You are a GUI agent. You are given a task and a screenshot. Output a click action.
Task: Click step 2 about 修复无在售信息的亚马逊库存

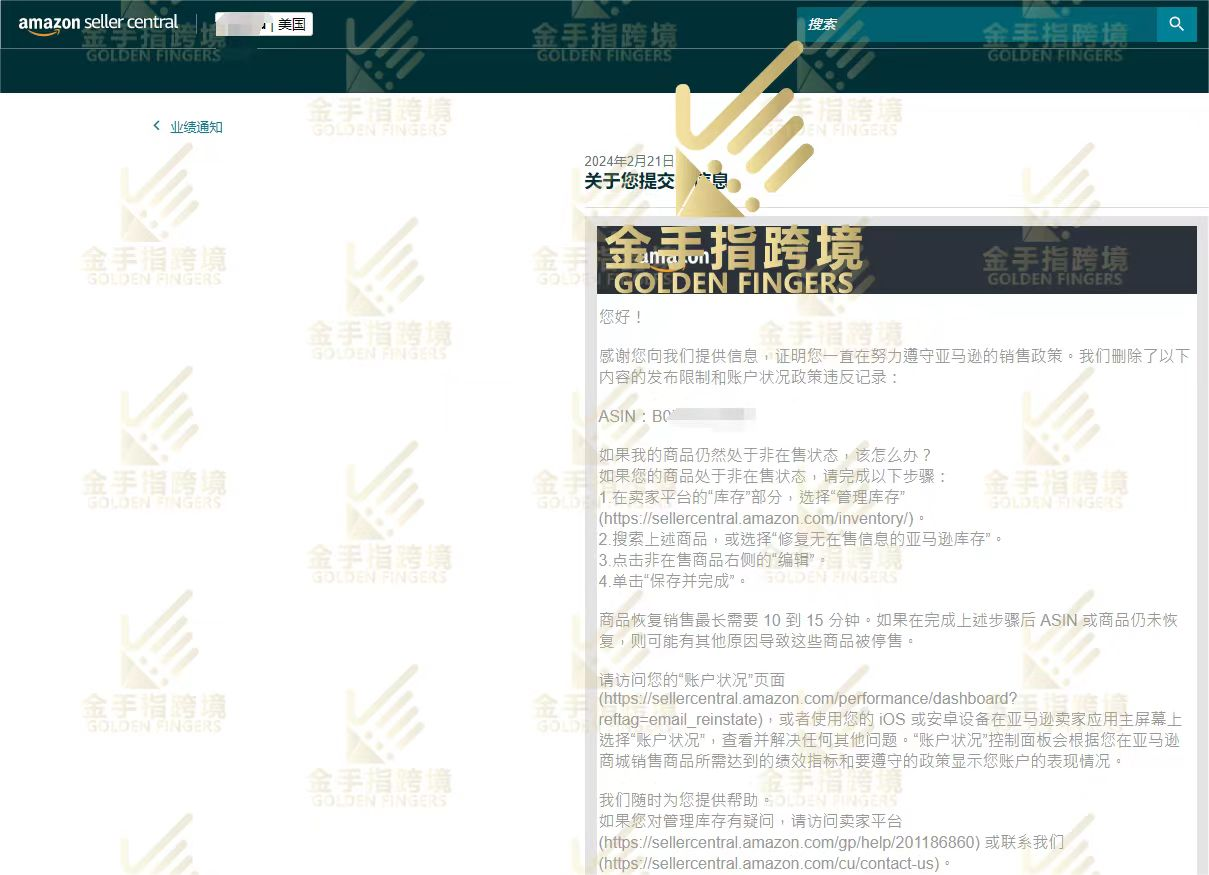(801, 539)
